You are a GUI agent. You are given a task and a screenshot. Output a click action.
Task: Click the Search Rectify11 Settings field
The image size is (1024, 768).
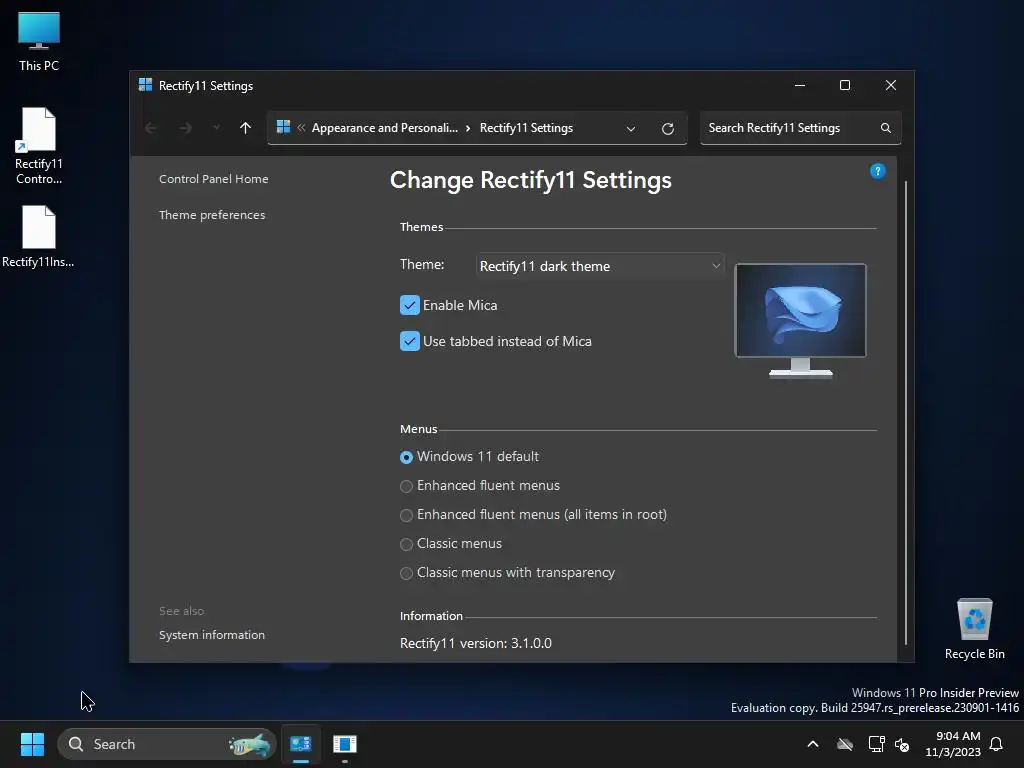[x=800, y=128]
